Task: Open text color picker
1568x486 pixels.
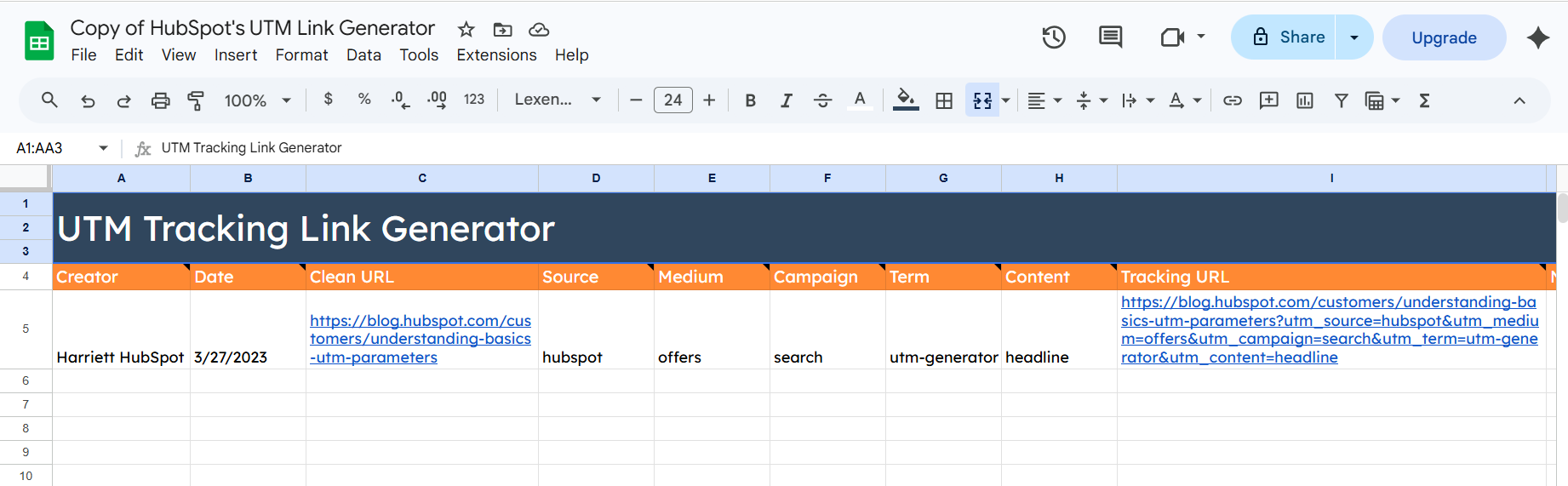Action: [860, 100]
